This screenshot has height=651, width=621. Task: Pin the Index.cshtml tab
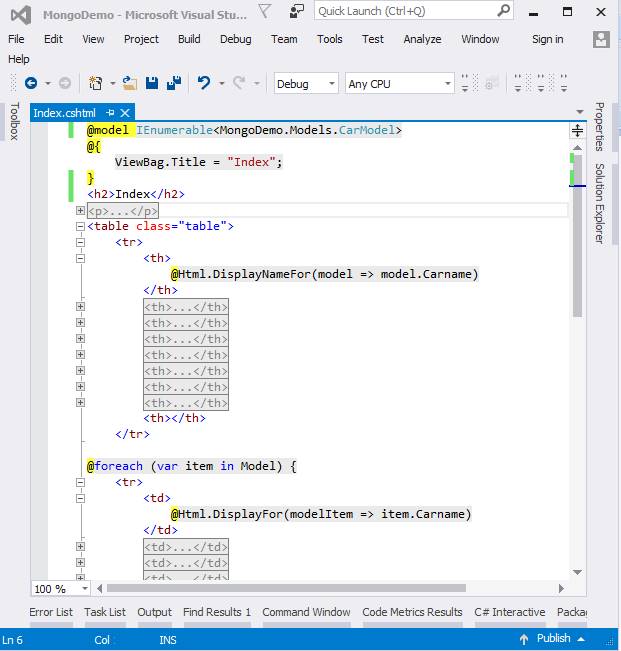click(x=110, y=113)
